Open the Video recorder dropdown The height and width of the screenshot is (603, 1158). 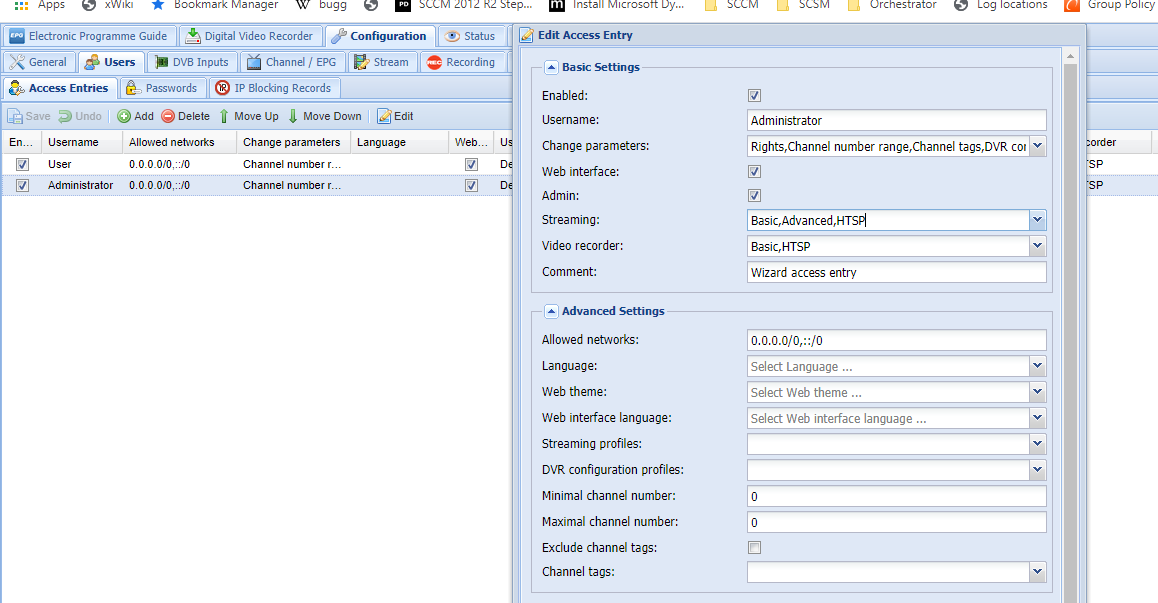coord(1037,246)
